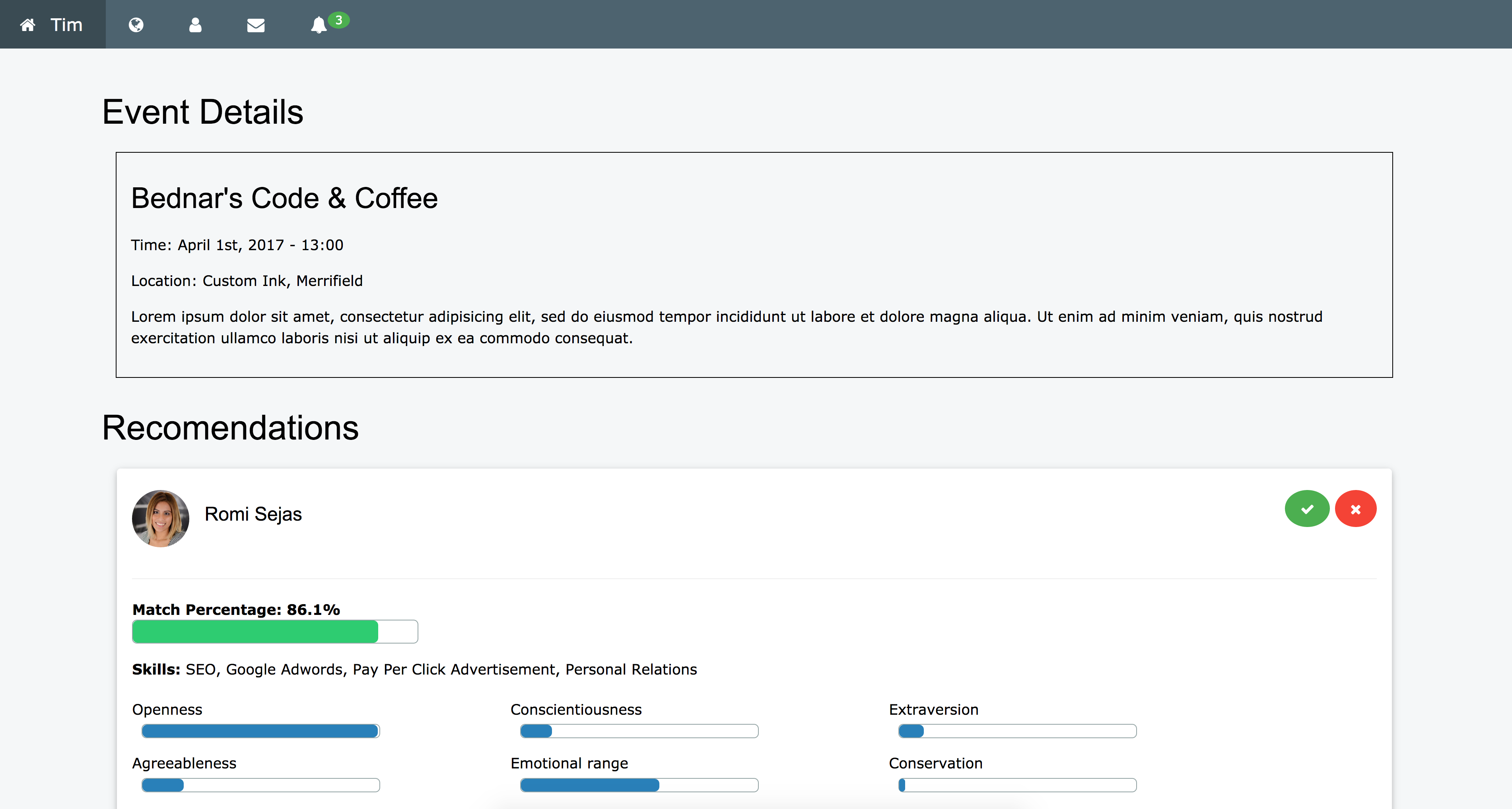This screenshot has height=809, width=1512.
Task: Click Romi Sejas profile photo
Action: coord(160,518)
